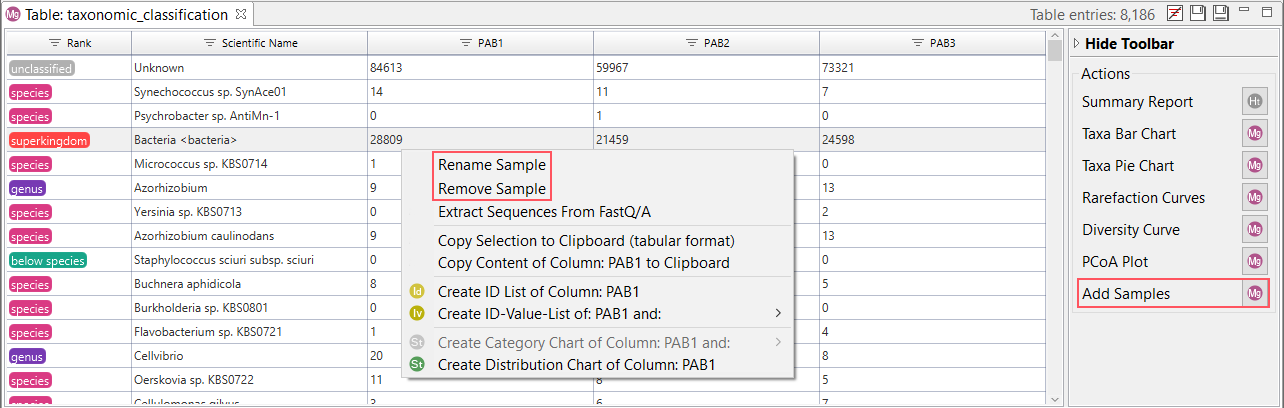This screenshot has height=408, width=1284.
Task: Choose Rename Sample from the context menu
Action: pyautogui.click(x=491, y=165)
